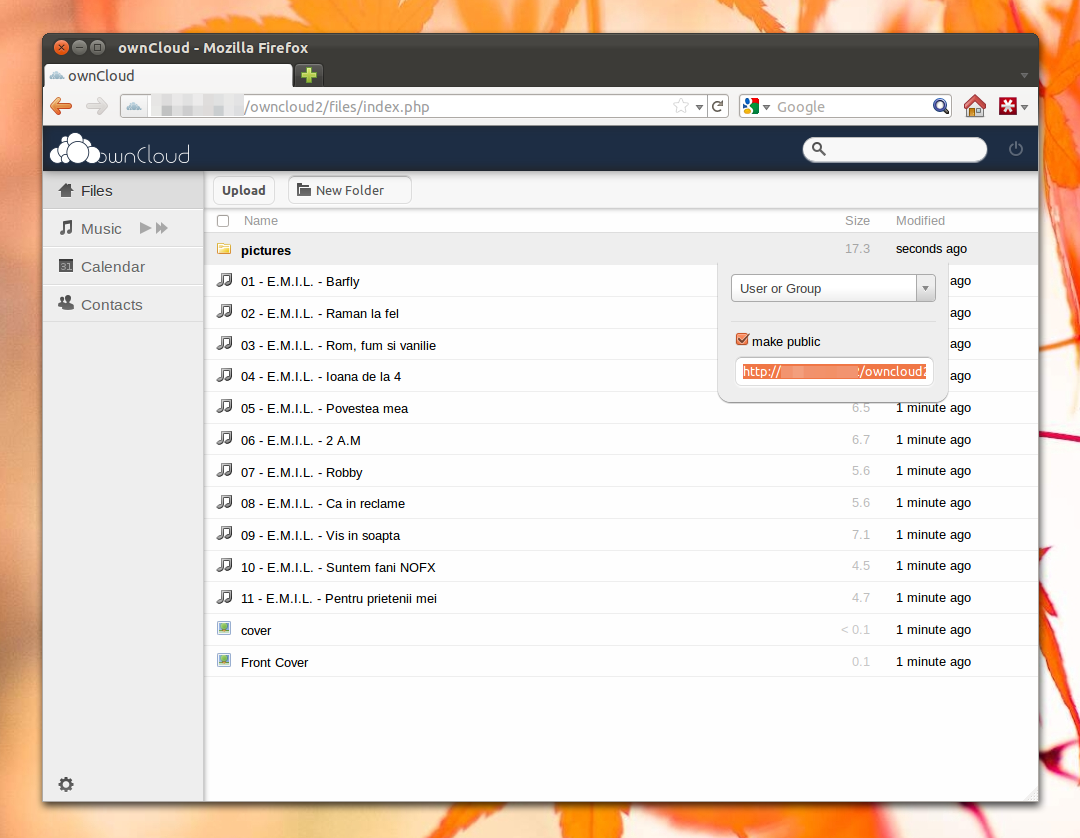Image resolution: width=1080 pixels, height=838 pixels.
Task: Click the ownCloud search box
Action: click(x=895, y=149)
